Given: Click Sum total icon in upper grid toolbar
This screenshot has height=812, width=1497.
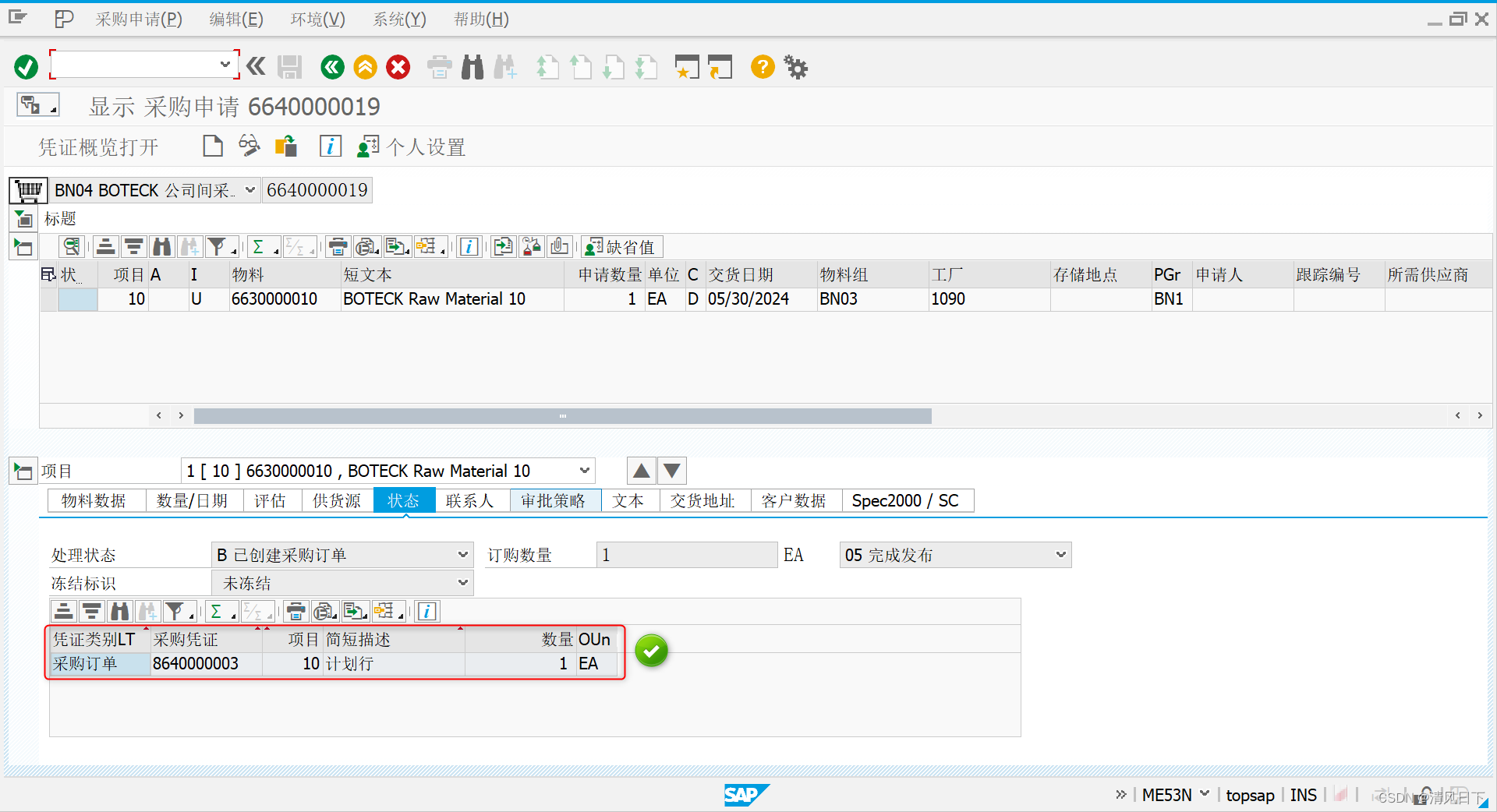Looking at the screenshot, I should 262,247.
